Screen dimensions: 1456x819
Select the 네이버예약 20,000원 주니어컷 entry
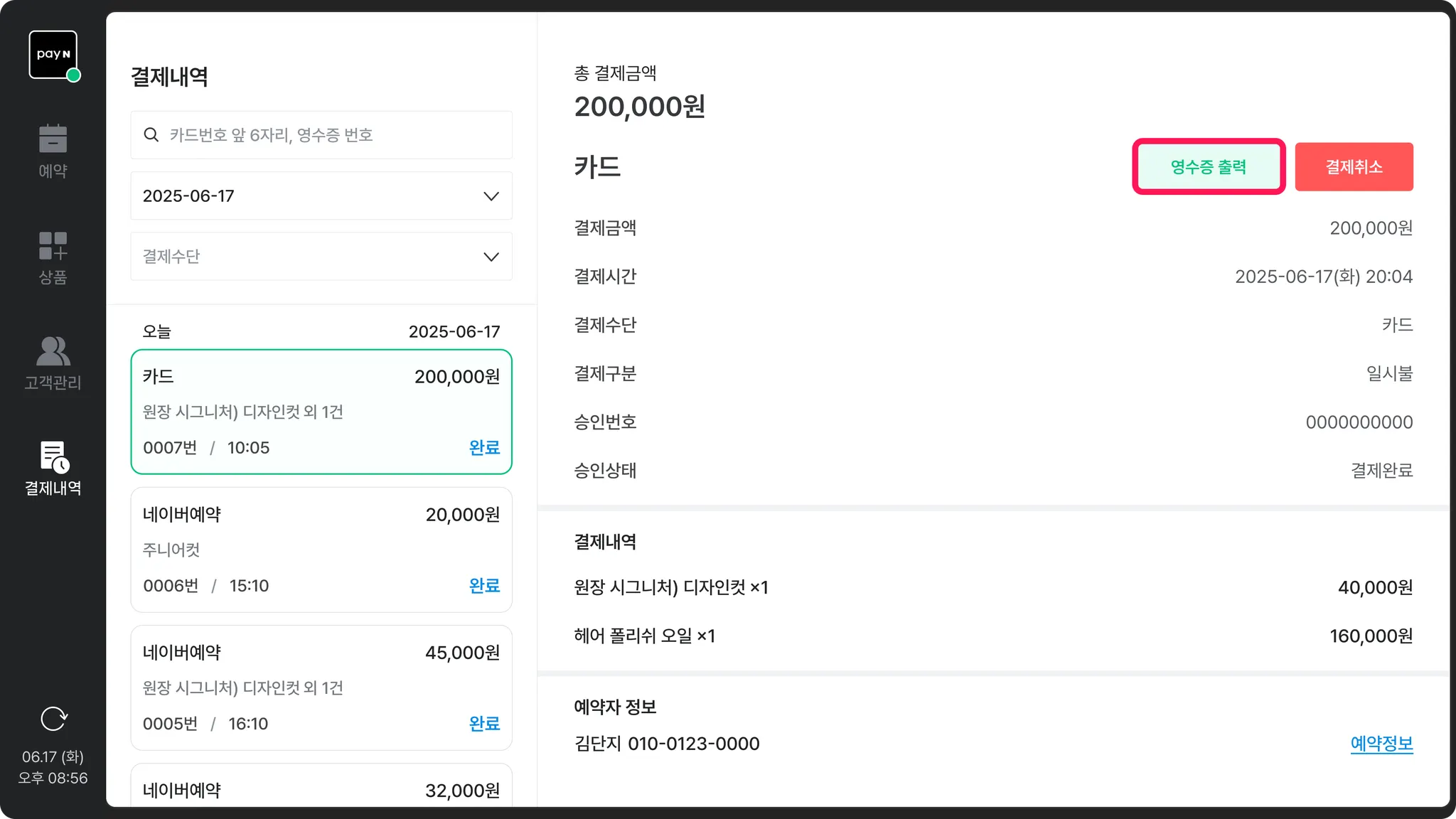coord(321,550)
